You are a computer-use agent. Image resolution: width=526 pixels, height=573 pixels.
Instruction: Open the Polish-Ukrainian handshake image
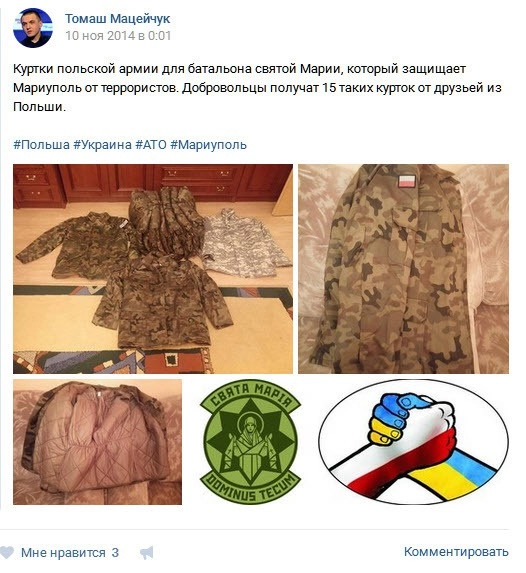[413, 442]
